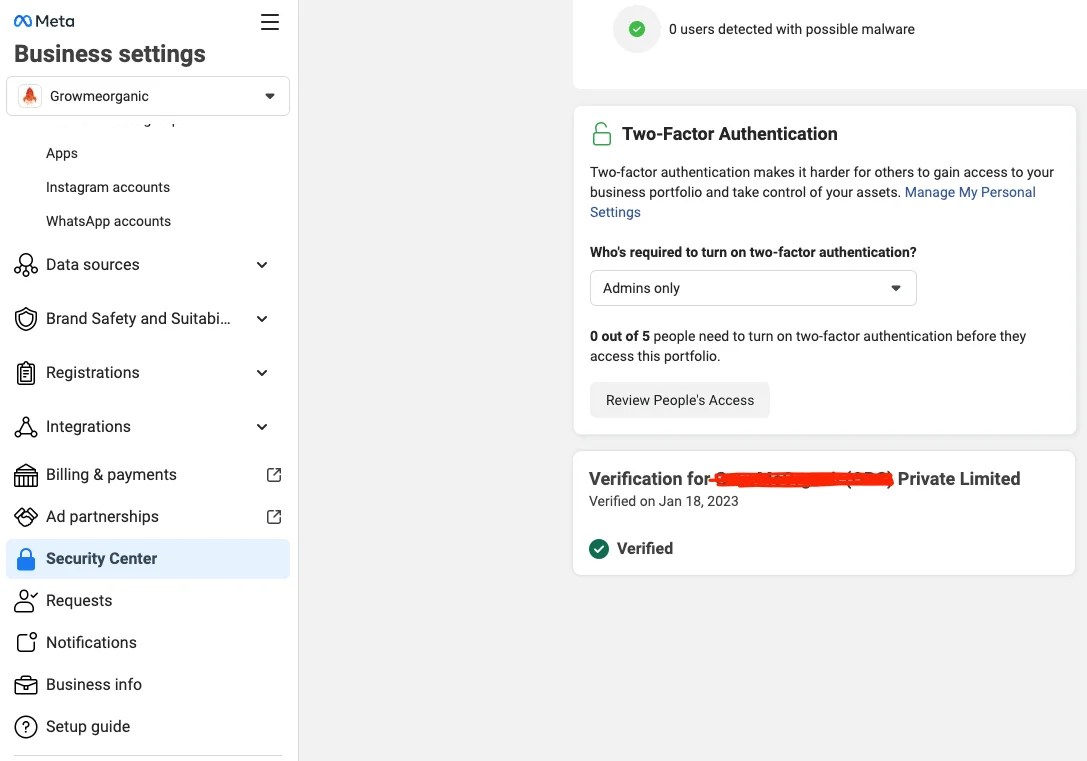
Task: Click the Registrations clipboard icon
Action: click(x=26, y=373)
